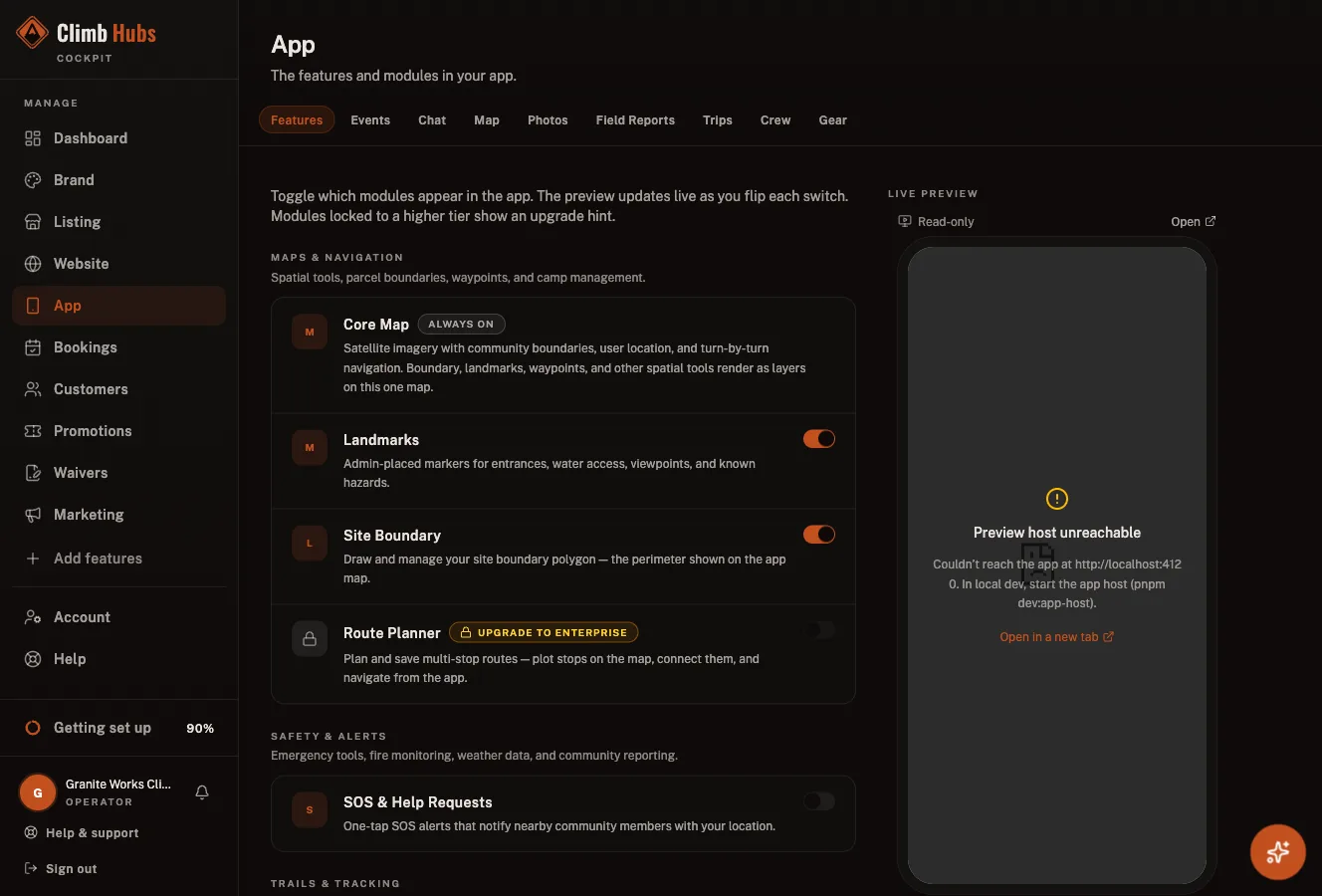This screenshot has height=896, width=1322.
Task: Open Marketing in sidebar
Action: (x=119, y=515)
